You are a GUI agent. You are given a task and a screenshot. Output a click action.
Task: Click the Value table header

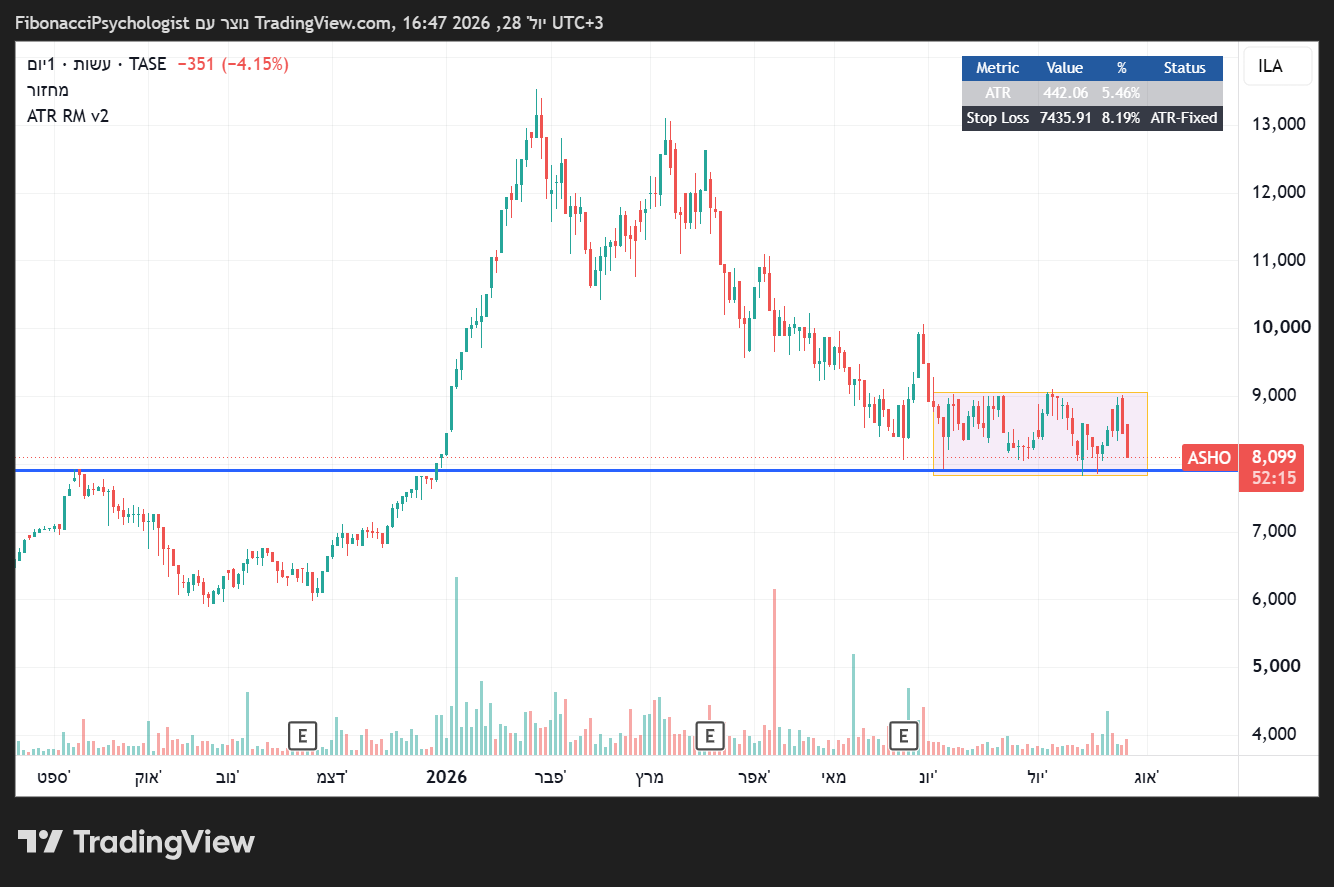click(1064, 68)
